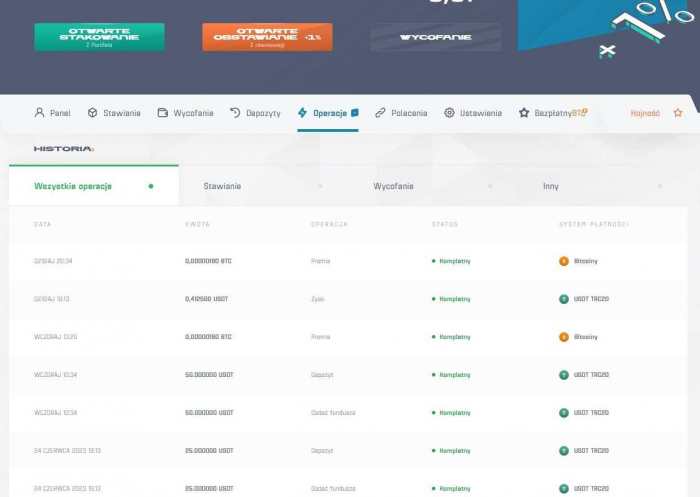Sort by the Kwota column header
This screenshot has width=700, height=497.
click(x=196, y=224)
